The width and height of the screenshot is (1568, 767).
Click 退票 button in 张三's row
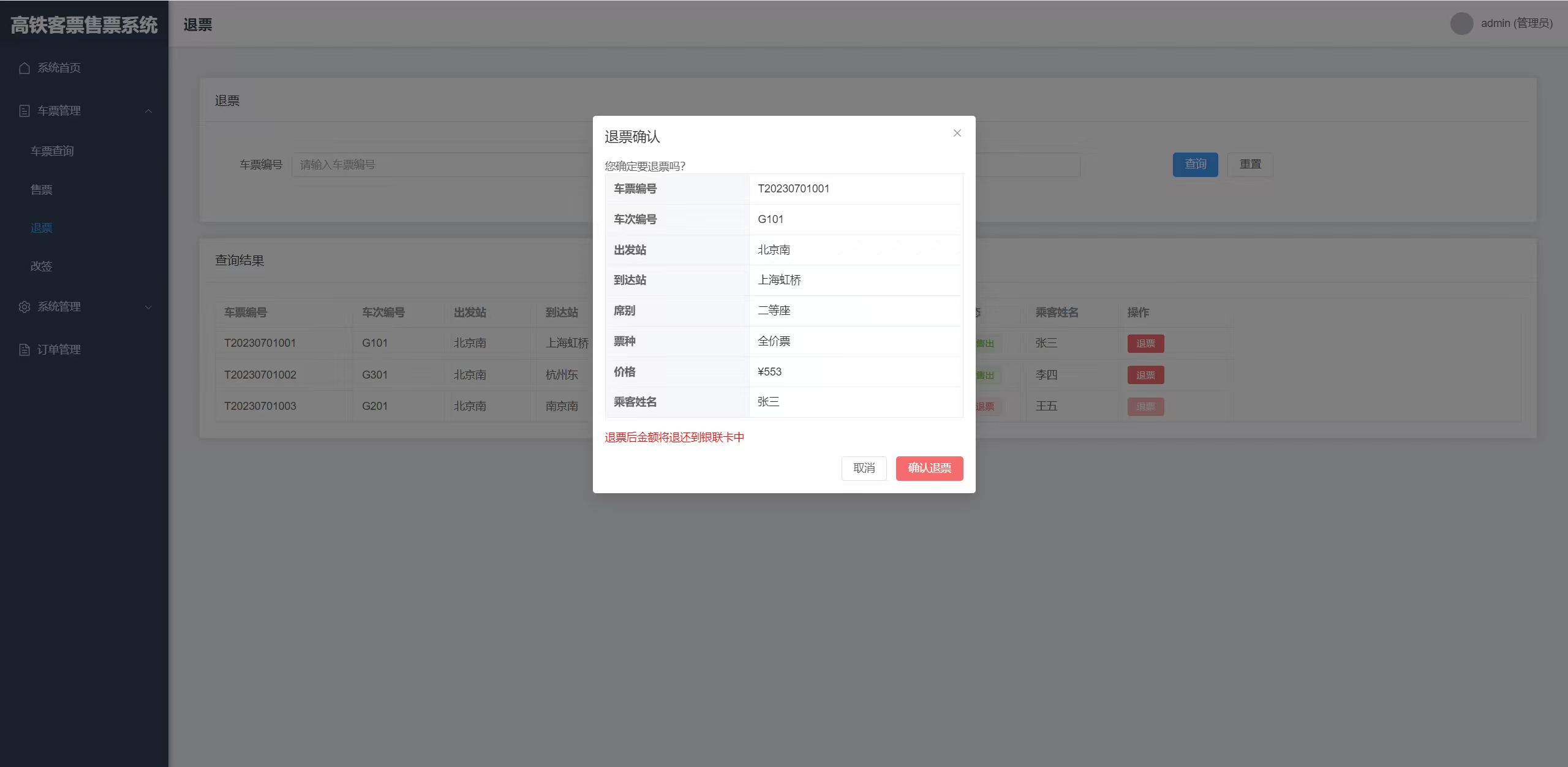tap(1145, 344)
